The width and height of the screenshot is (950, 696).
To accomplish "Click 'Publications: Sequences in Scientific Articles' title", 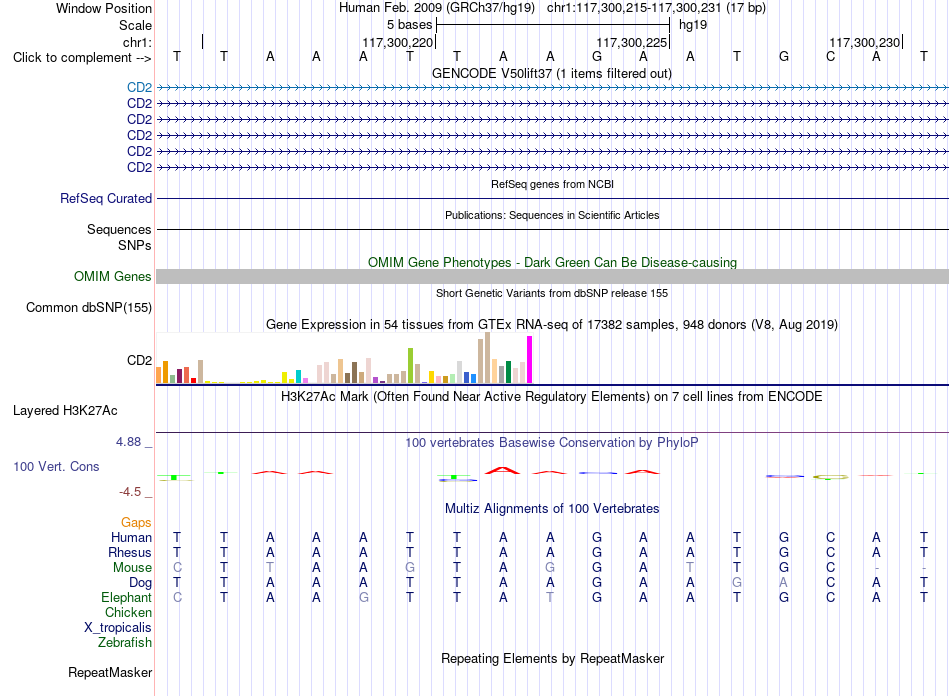I will (x=552, y=215).
